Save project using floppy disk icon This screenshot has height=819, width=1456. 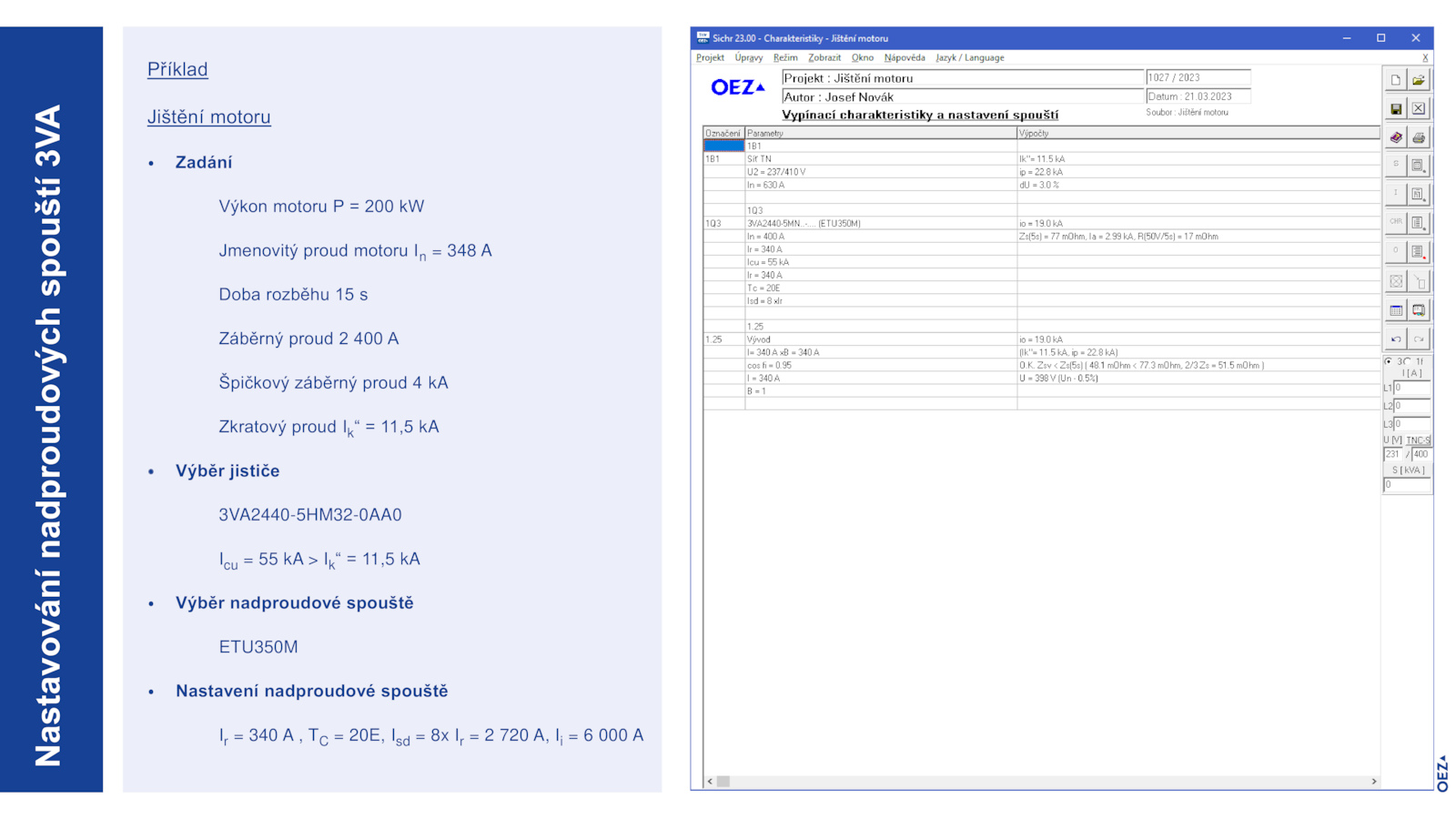click(1395, 108)
